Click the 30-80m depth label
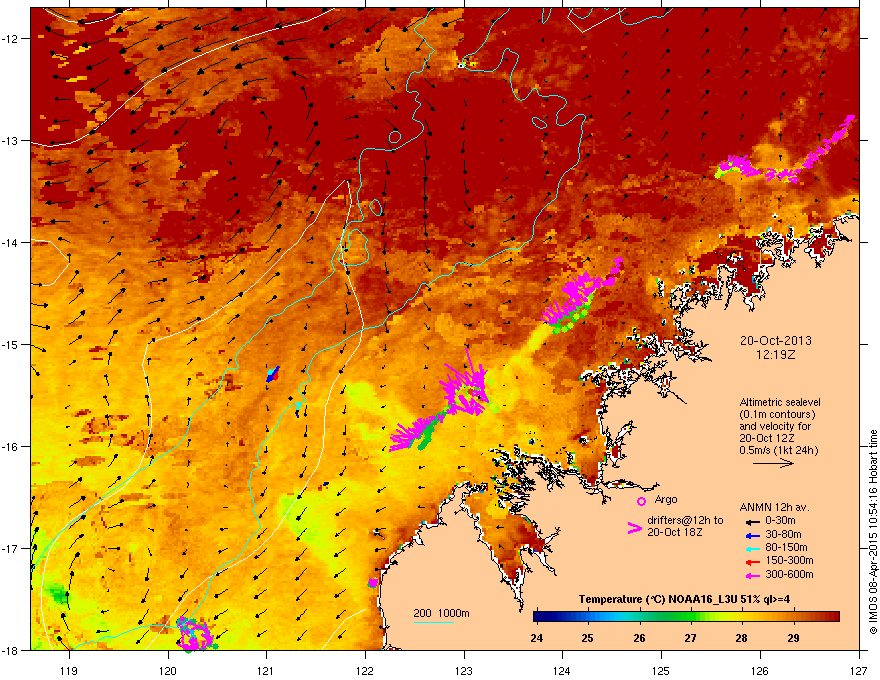Viewport: 880px width, 680px height. click(783, 535)
